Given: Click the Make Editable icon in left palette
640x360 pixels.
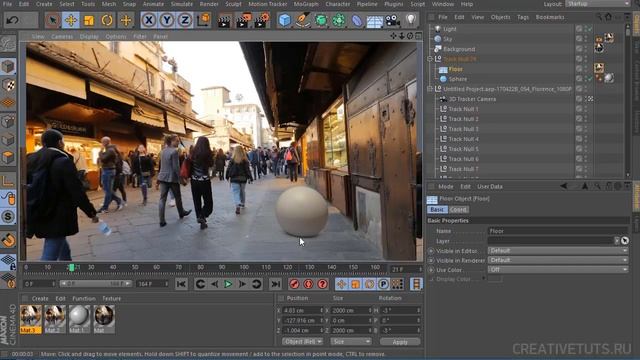Looking at the screenshot, I should coord(8,44).
